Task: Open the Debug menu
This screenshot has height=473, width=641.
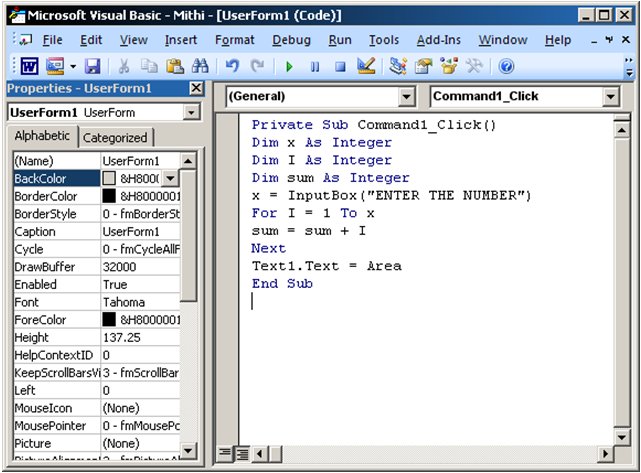Action: [291, 40]
